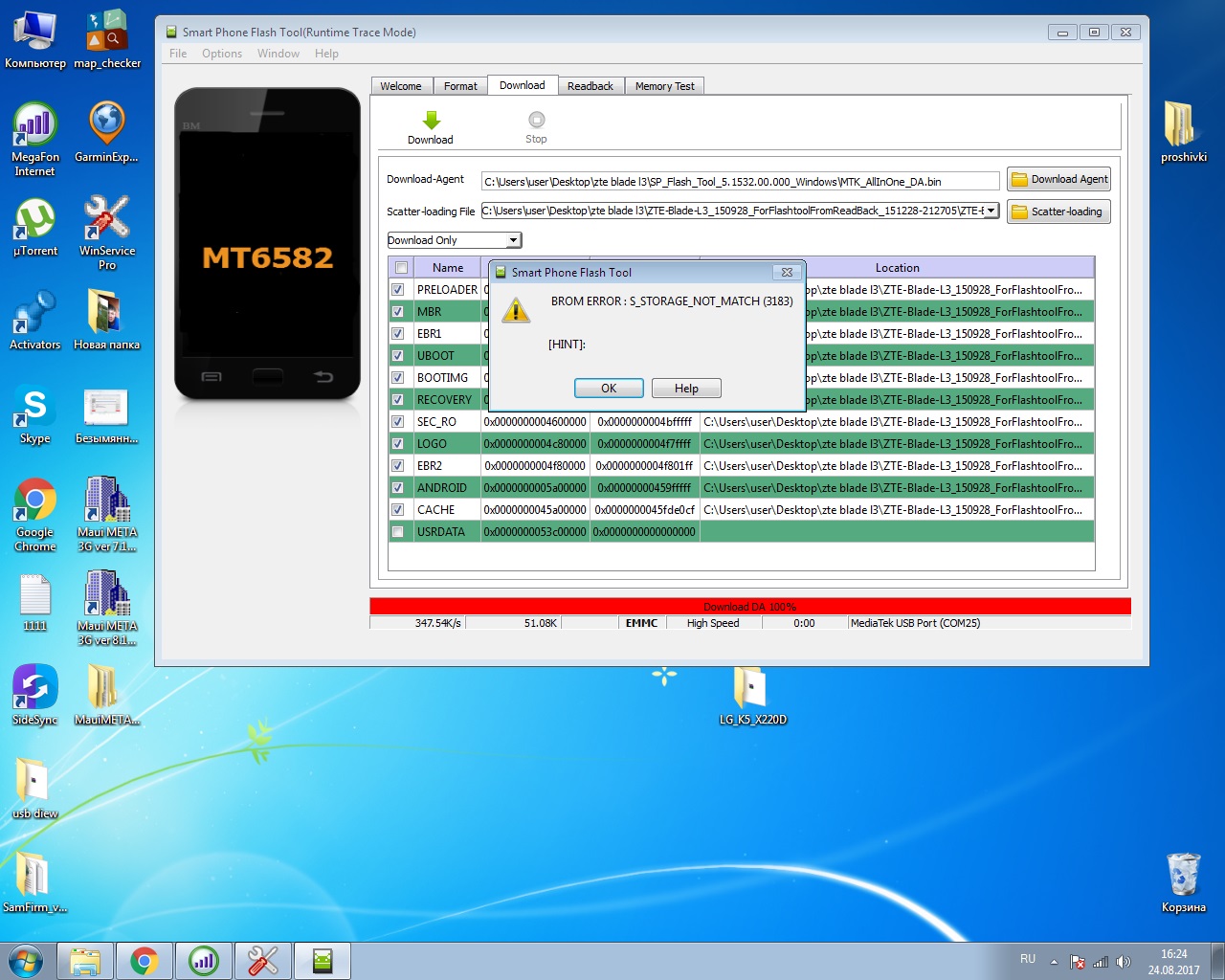Open Google Chrome from the taskbar
The width and height of the screenshot is (1225, 980).
pos(145,961)
